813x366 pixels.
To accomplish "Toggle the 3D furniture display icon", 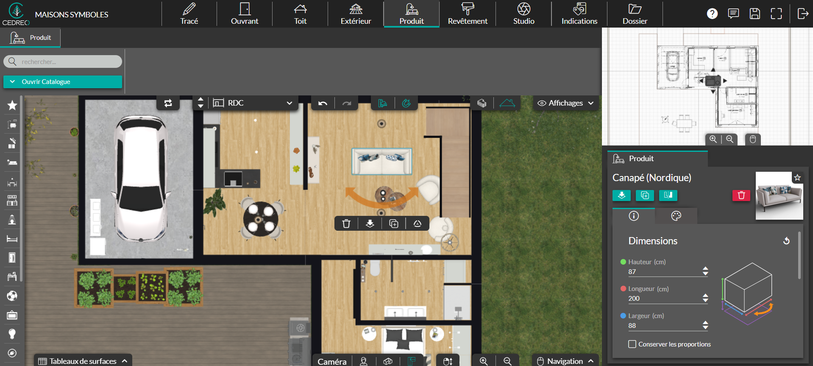I will [x=482, y=103].
